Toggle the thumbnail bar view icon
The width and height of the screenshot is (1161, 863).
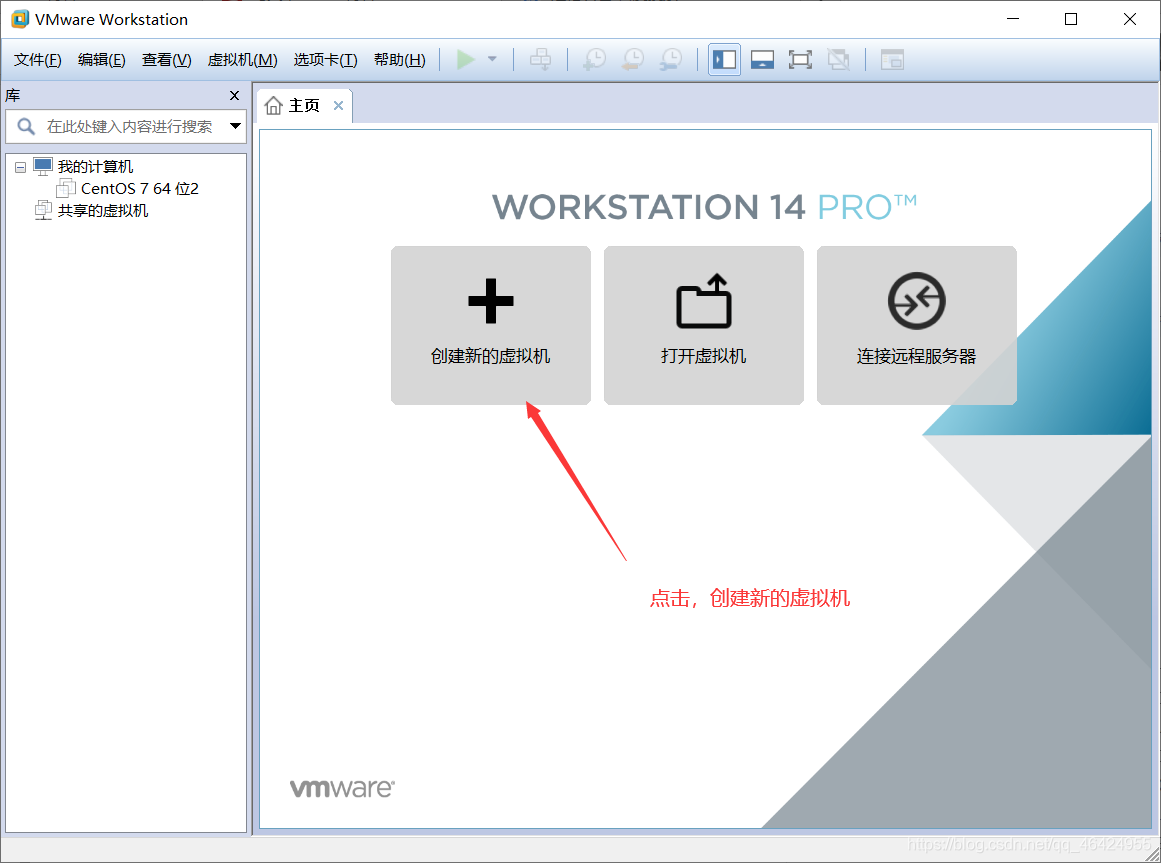[762, 59]
